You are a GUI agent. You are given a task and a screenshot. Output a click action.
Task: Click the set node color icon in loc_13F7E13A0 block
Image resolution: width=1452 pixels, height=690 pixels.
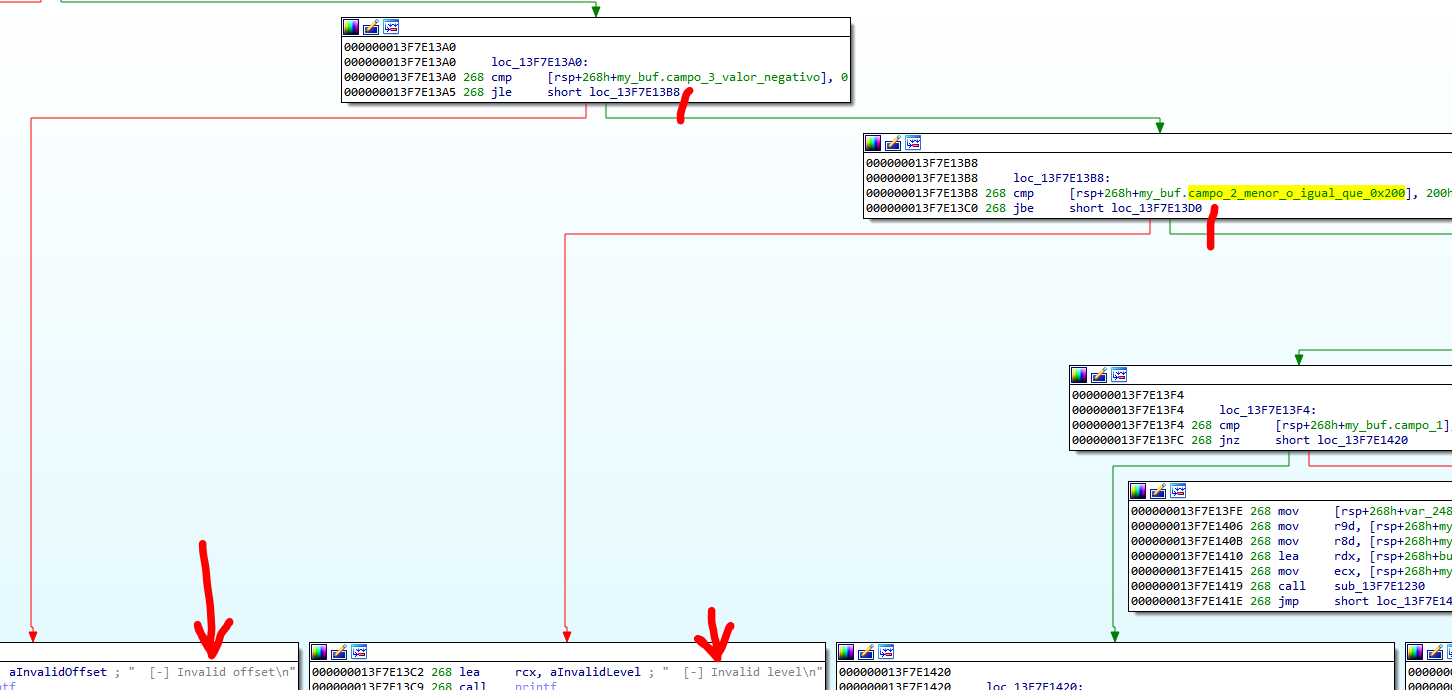click(x=350, y=27)
